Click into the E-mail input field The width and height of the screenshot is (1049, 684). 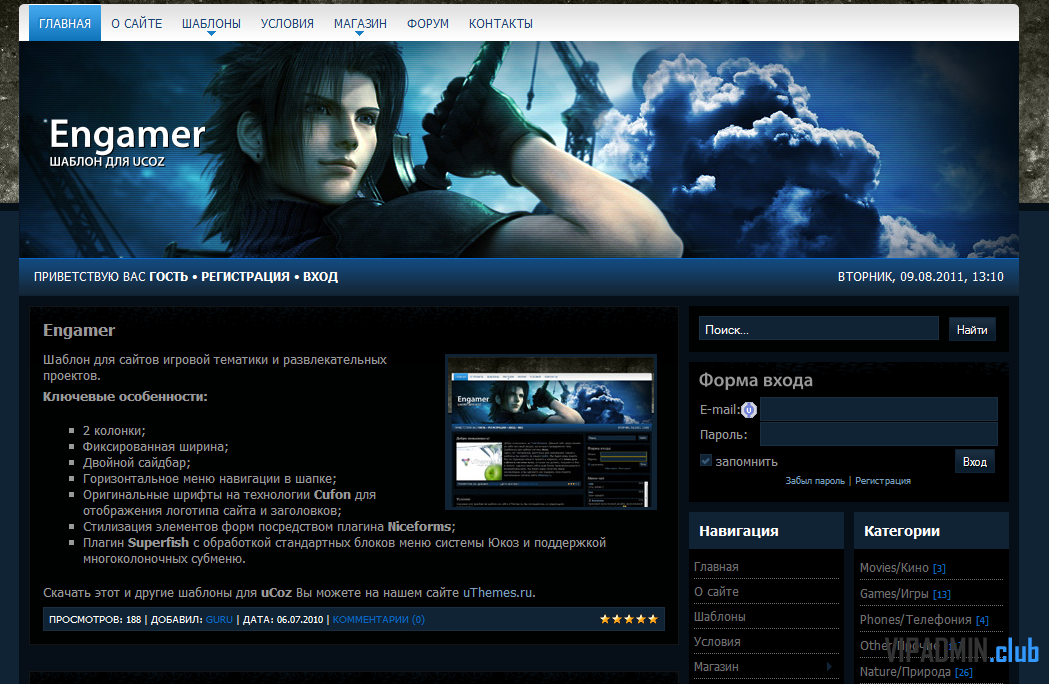pos(878,409)
